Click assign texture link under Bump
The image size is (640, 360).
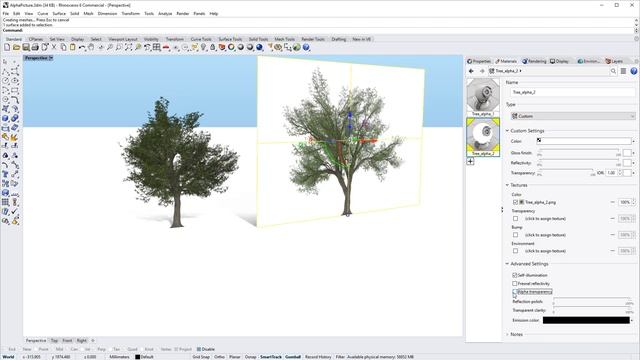point(545,235)
